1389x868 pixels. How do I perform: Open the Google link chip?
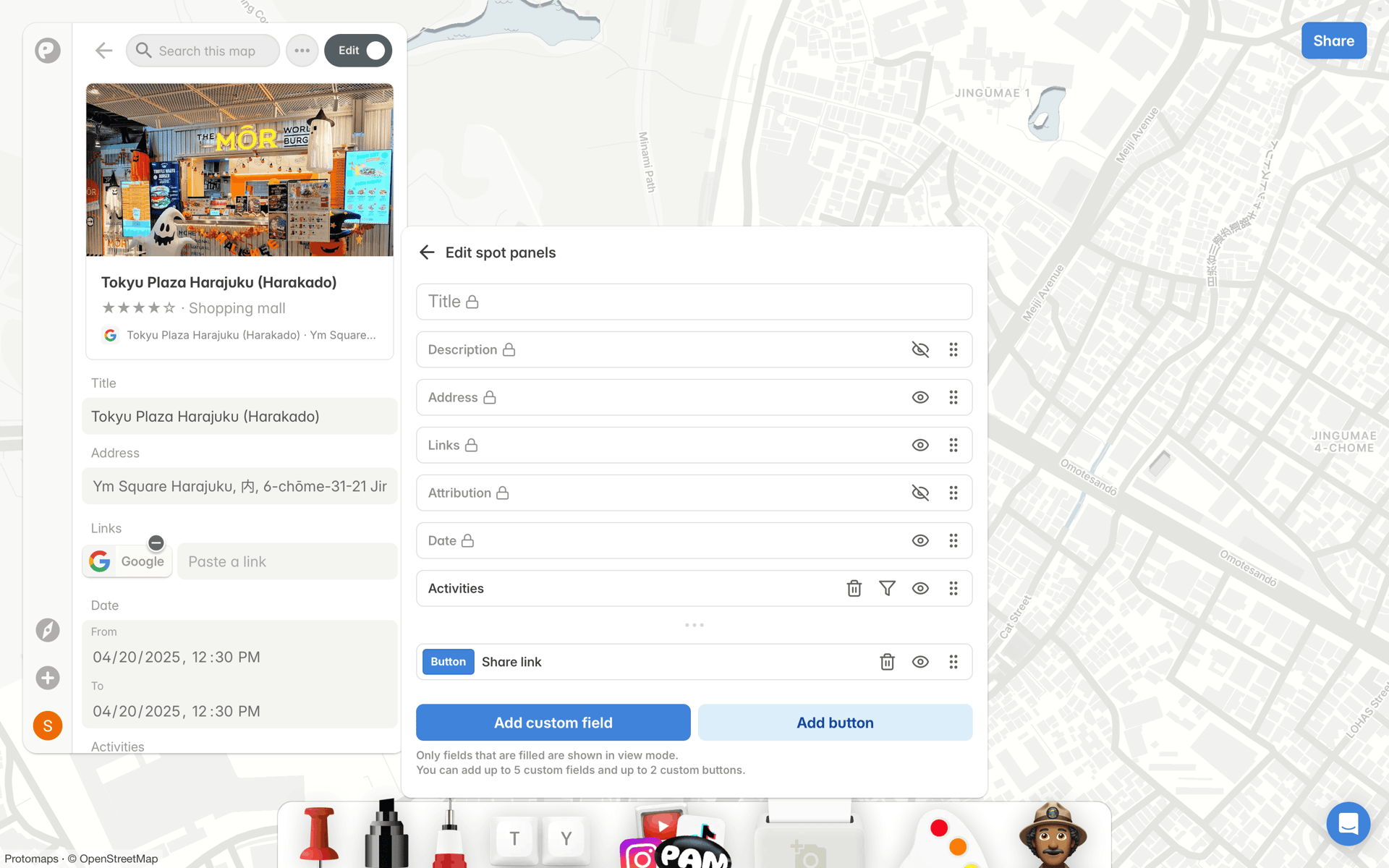127,561
